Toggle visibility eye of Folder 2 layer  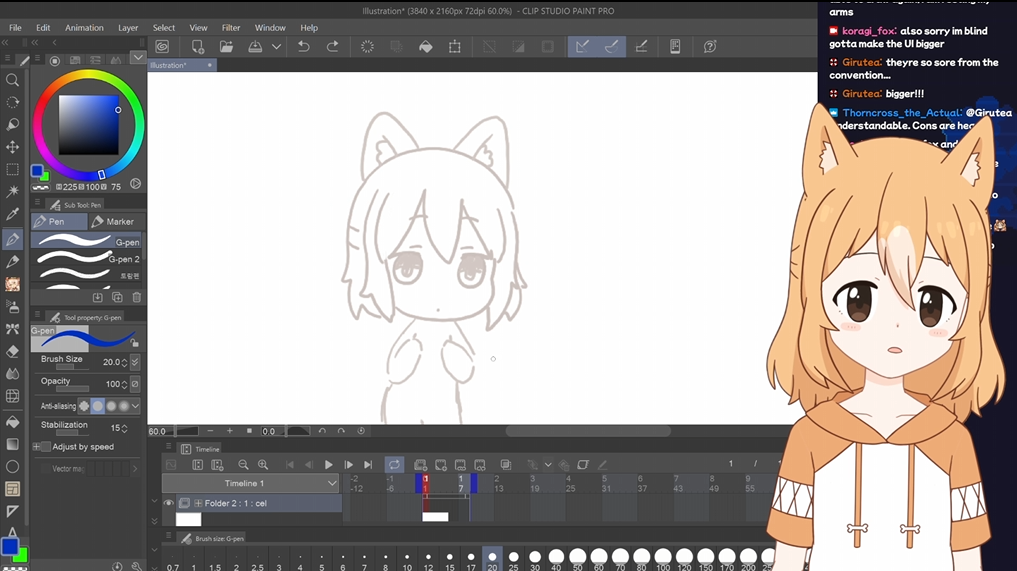click(x=169, y=503)
